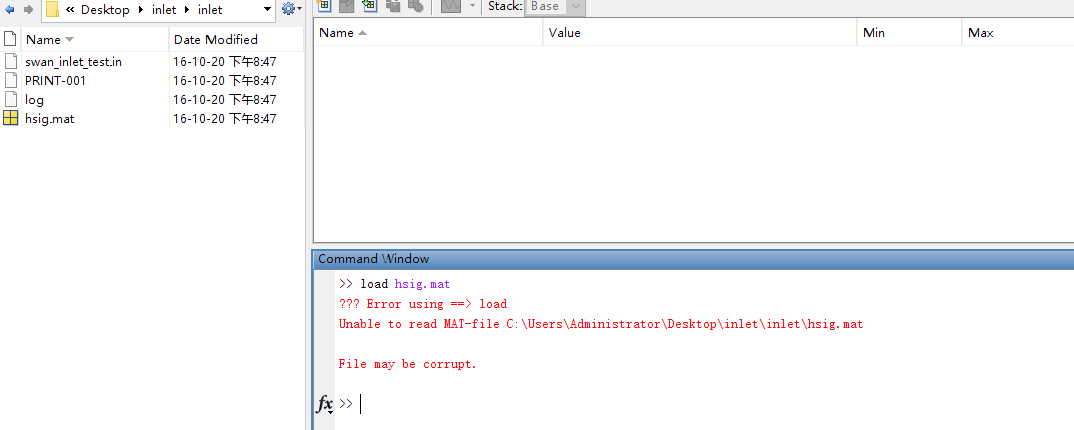Click the forward navigation arrow
This screenshot has width=1074, height=430.
point(27,10)
